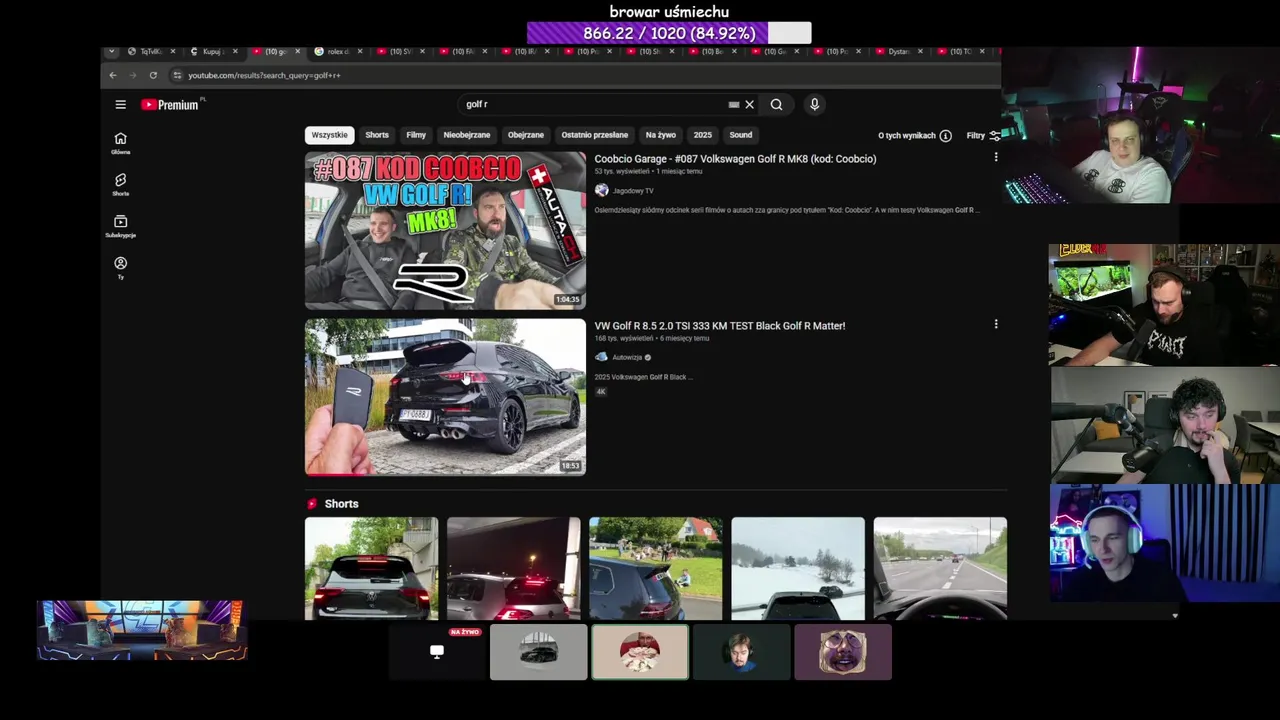The height and width of the screenshot is (720, 1280).
Task: Open Shorts in the left sidebar
Action: pyautogui.click(x=120, y=185)
